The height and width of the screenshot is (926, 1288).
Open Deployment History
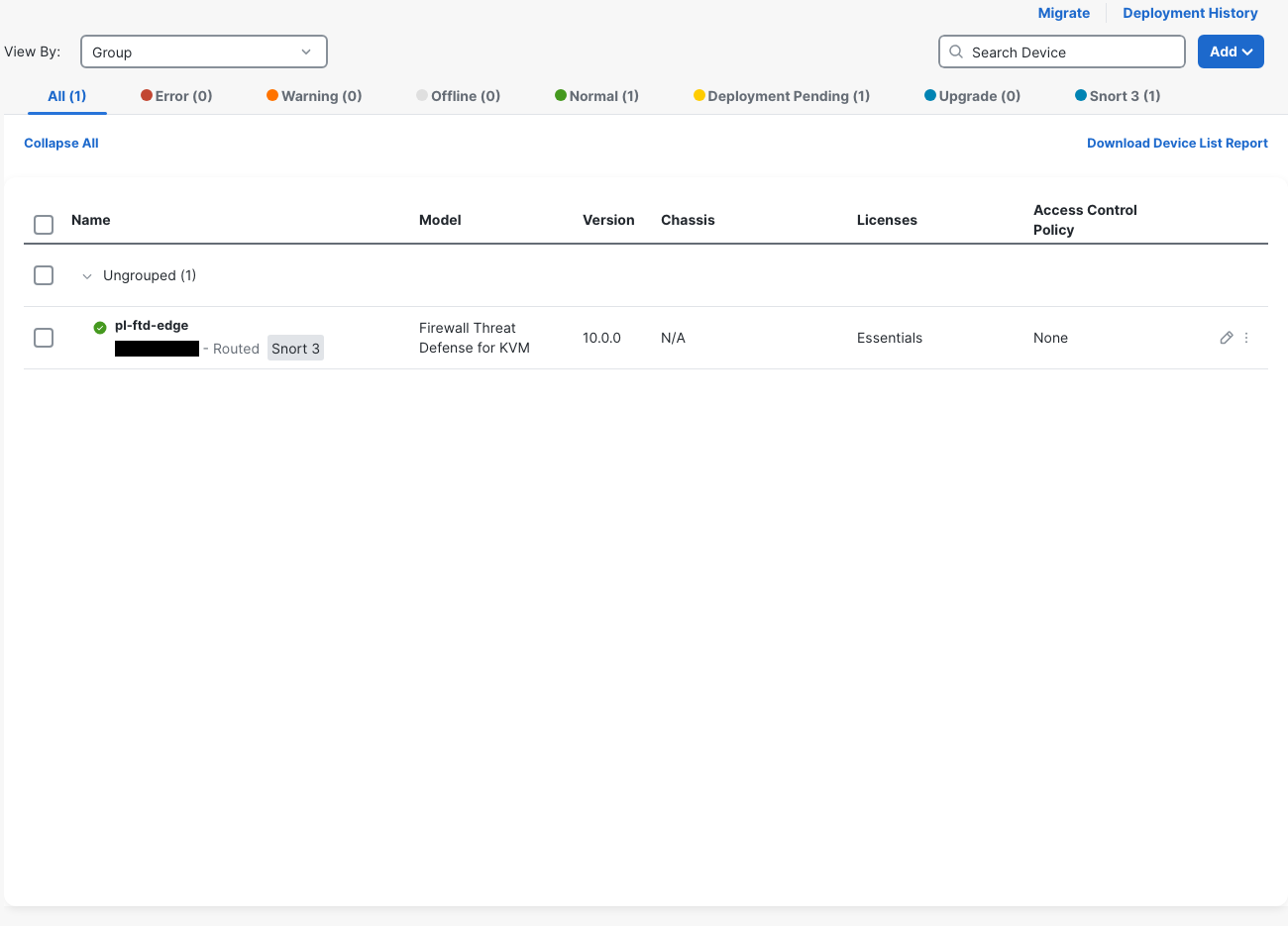pos(1190,13)
